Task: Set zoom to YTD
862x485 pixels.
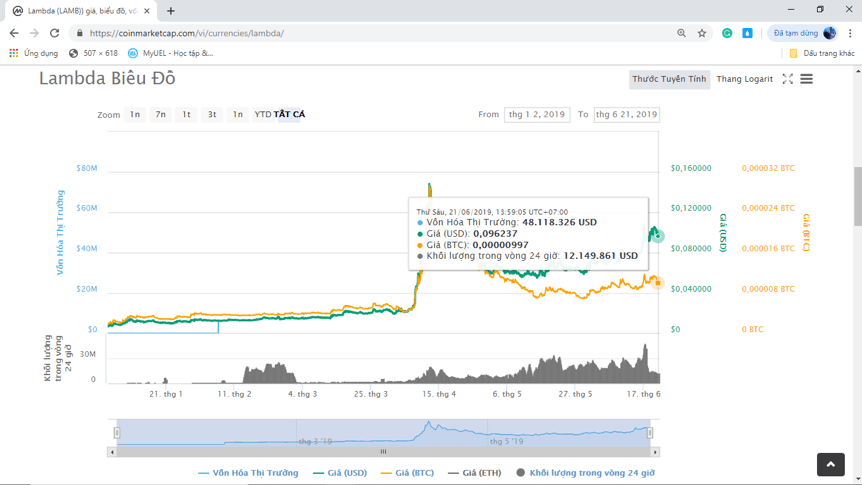Action: (263, 114)
